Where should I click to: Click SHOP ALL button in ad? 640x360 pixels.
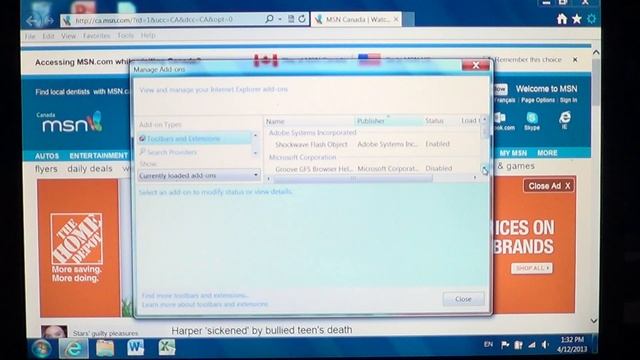click(x=532, y=268)
